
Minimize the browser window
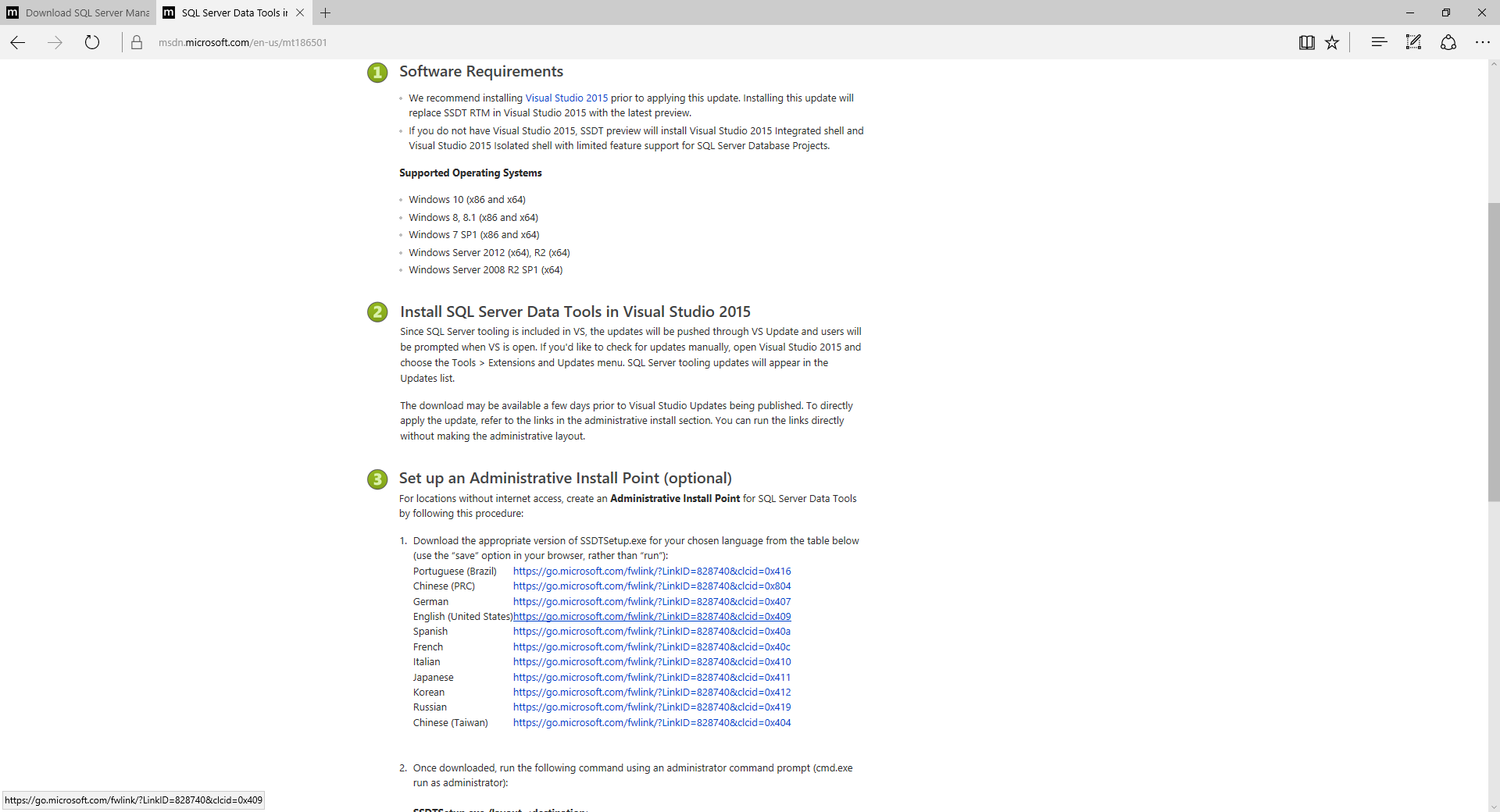click(x=1410, y=12)
